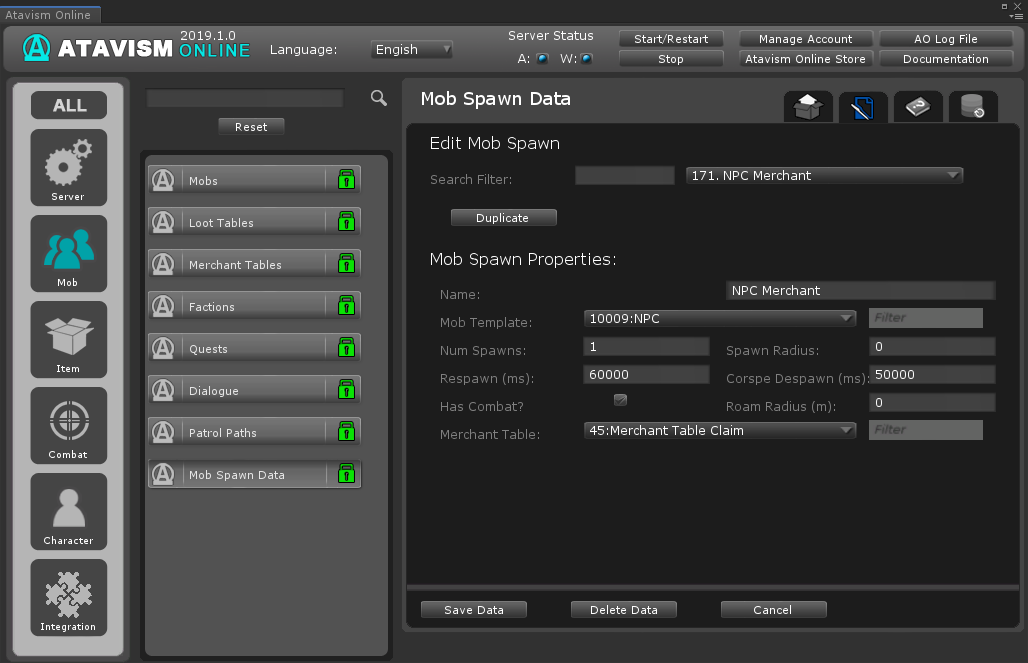The width and height of the screenshot is (1028, 663).
Task: Click the Respawn (ms) input field
Action: tap(646, 375)
